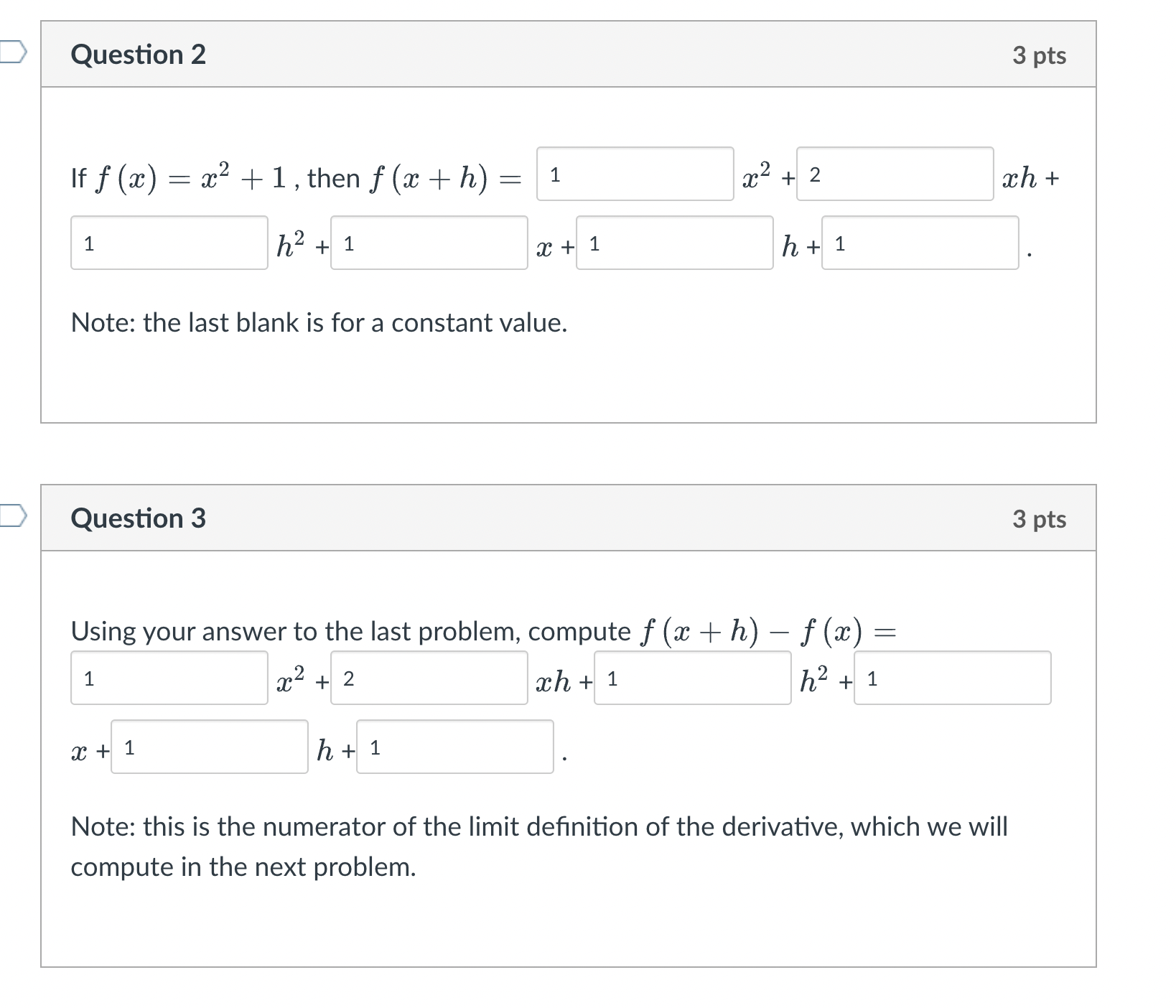Click the Question 2 header title
Viewport: 1176px width, 1008px height.
[x=138, y=55]
